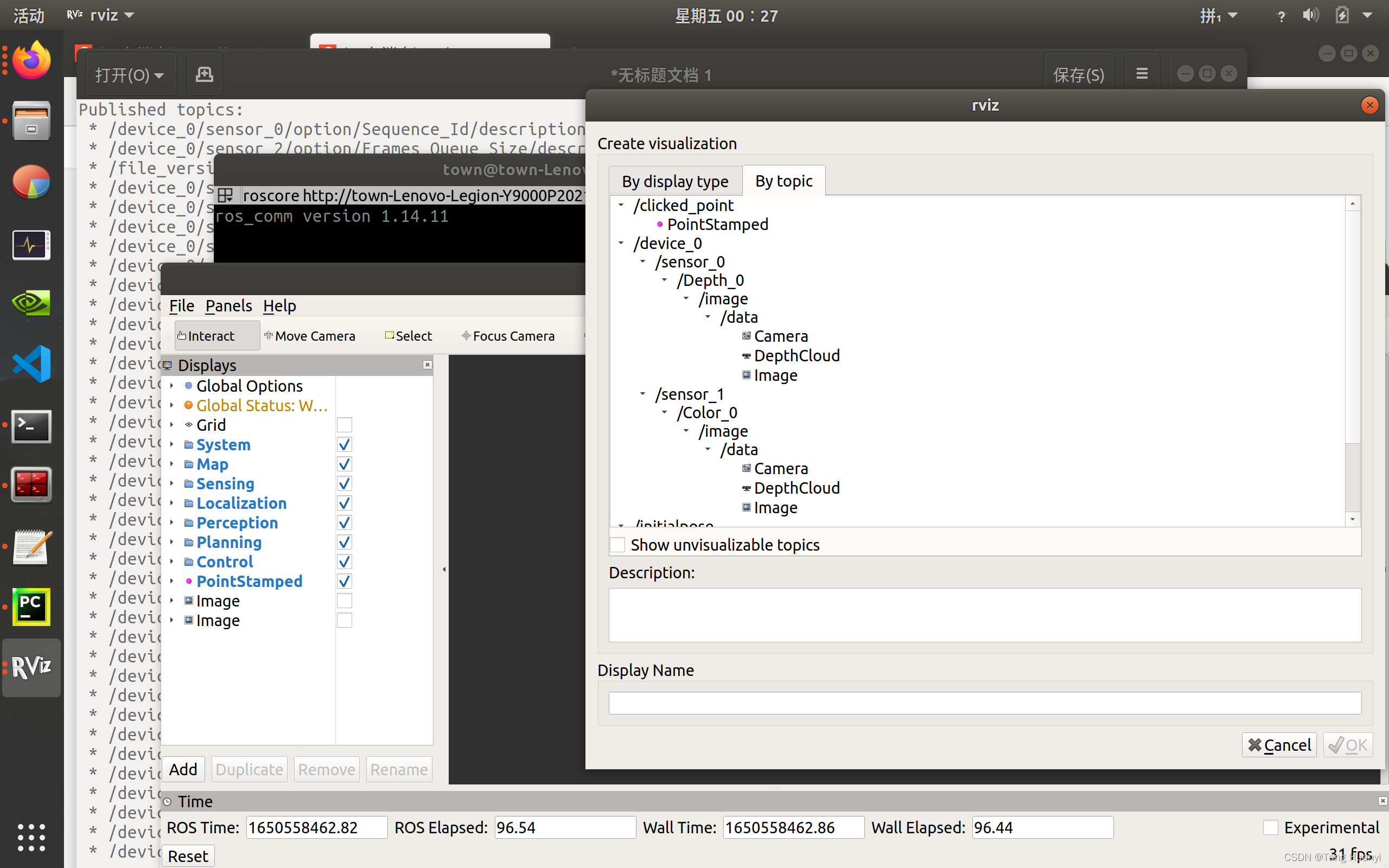The image size is (1389, 868).
Task: Select DepthCloud under sensor_1 Color_0 data
Action: [x=791, y=488]
